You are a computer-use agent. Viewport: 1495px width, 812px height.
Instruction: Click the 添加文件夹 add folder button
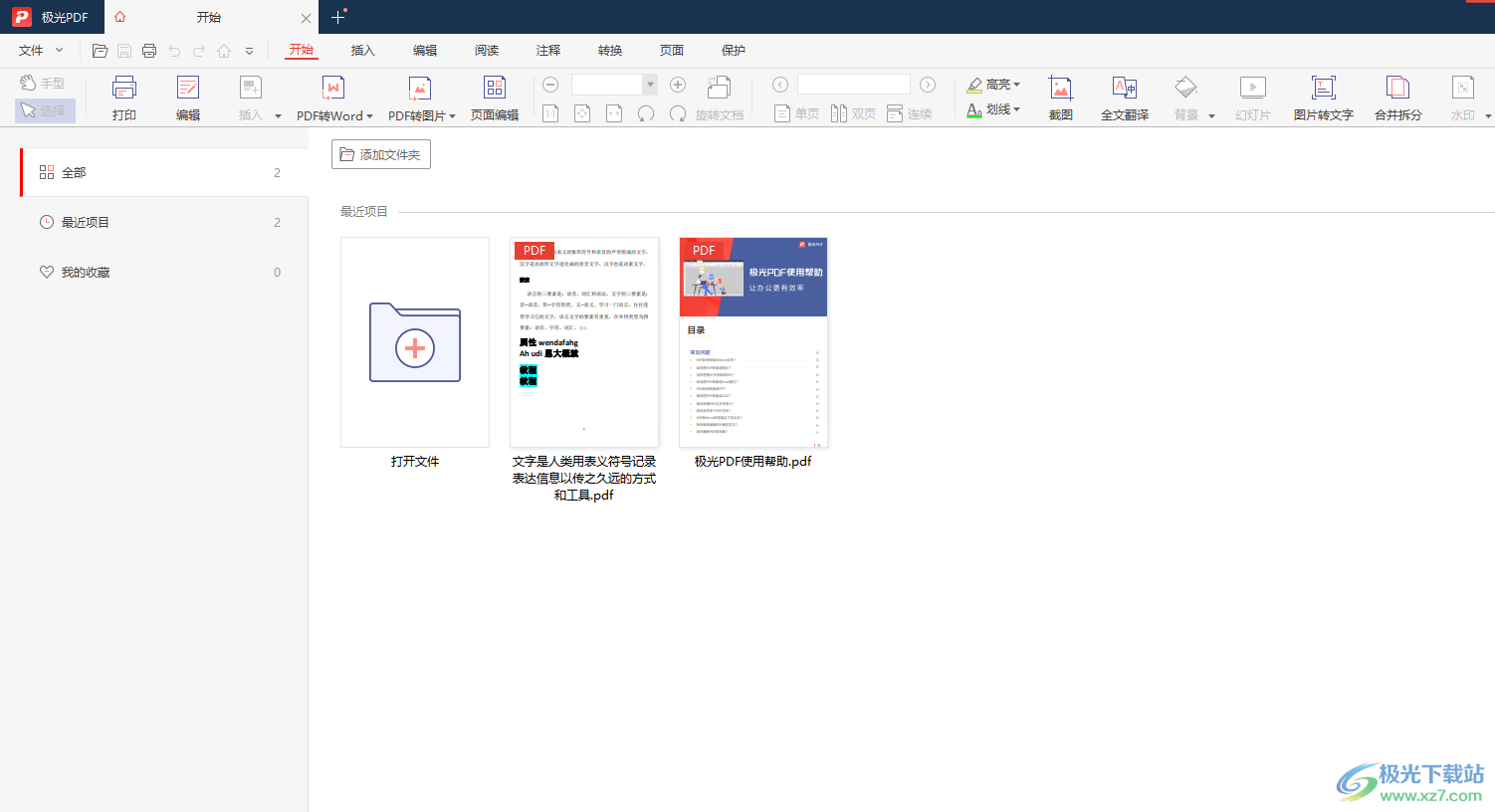[381, 154]
